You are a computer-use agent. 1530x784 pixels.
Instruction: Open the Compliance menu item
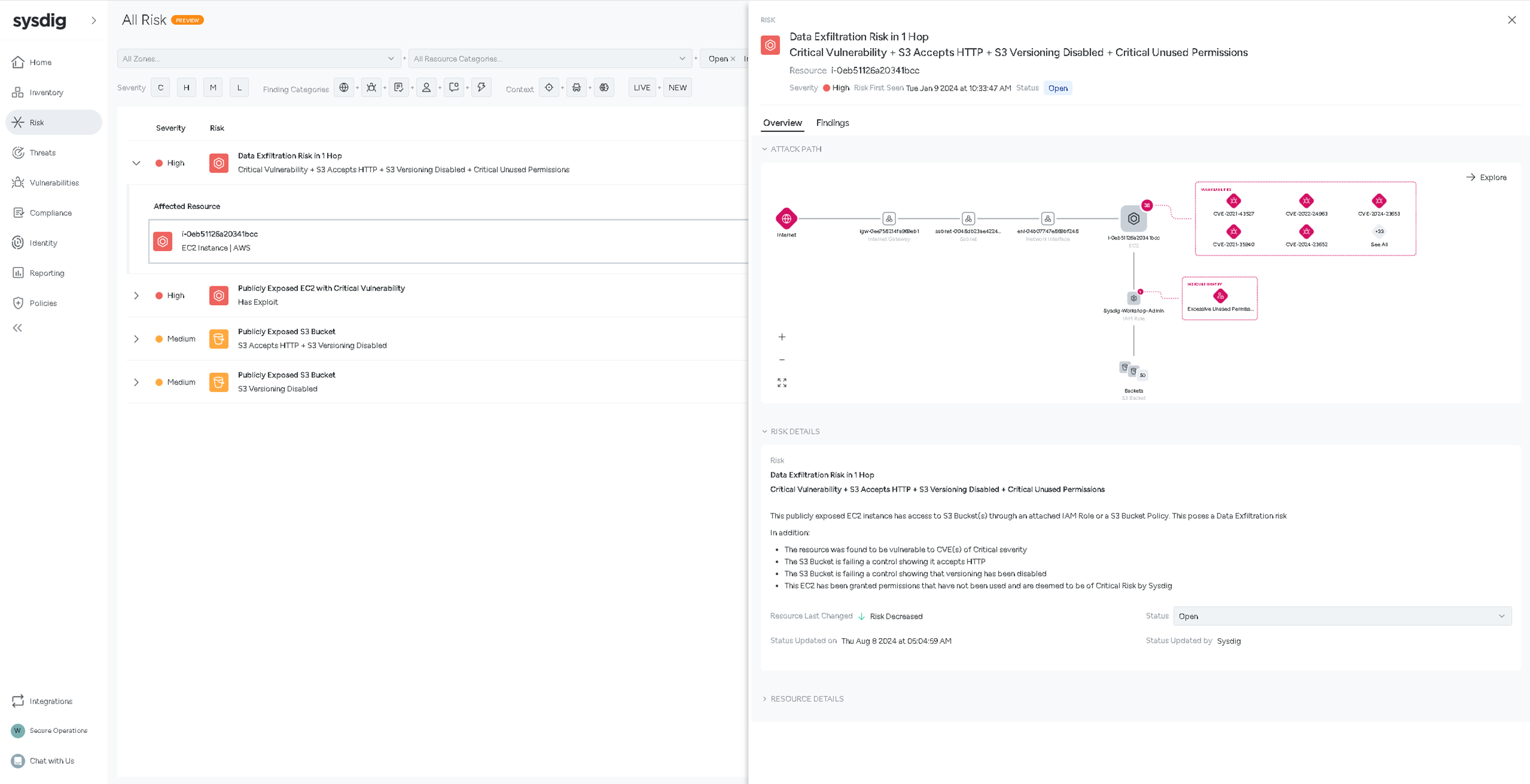tap(50, 213)
